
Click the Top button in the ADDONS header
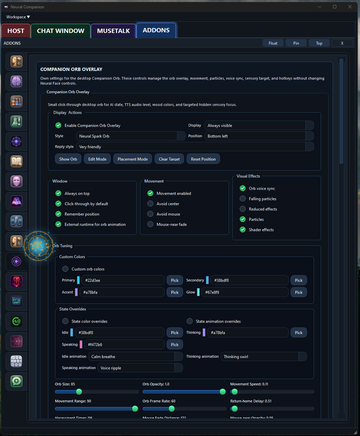pyautogui.click(x=319, y=43)
